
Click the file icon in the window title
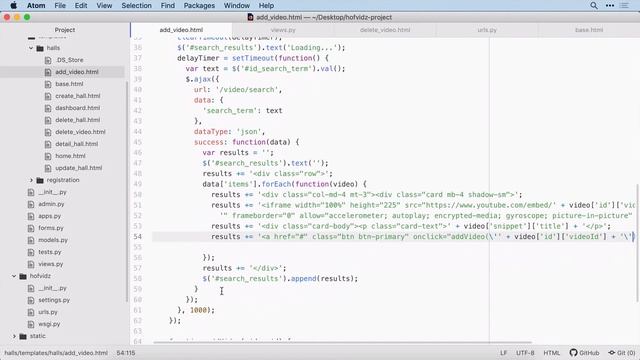point(251,17)
